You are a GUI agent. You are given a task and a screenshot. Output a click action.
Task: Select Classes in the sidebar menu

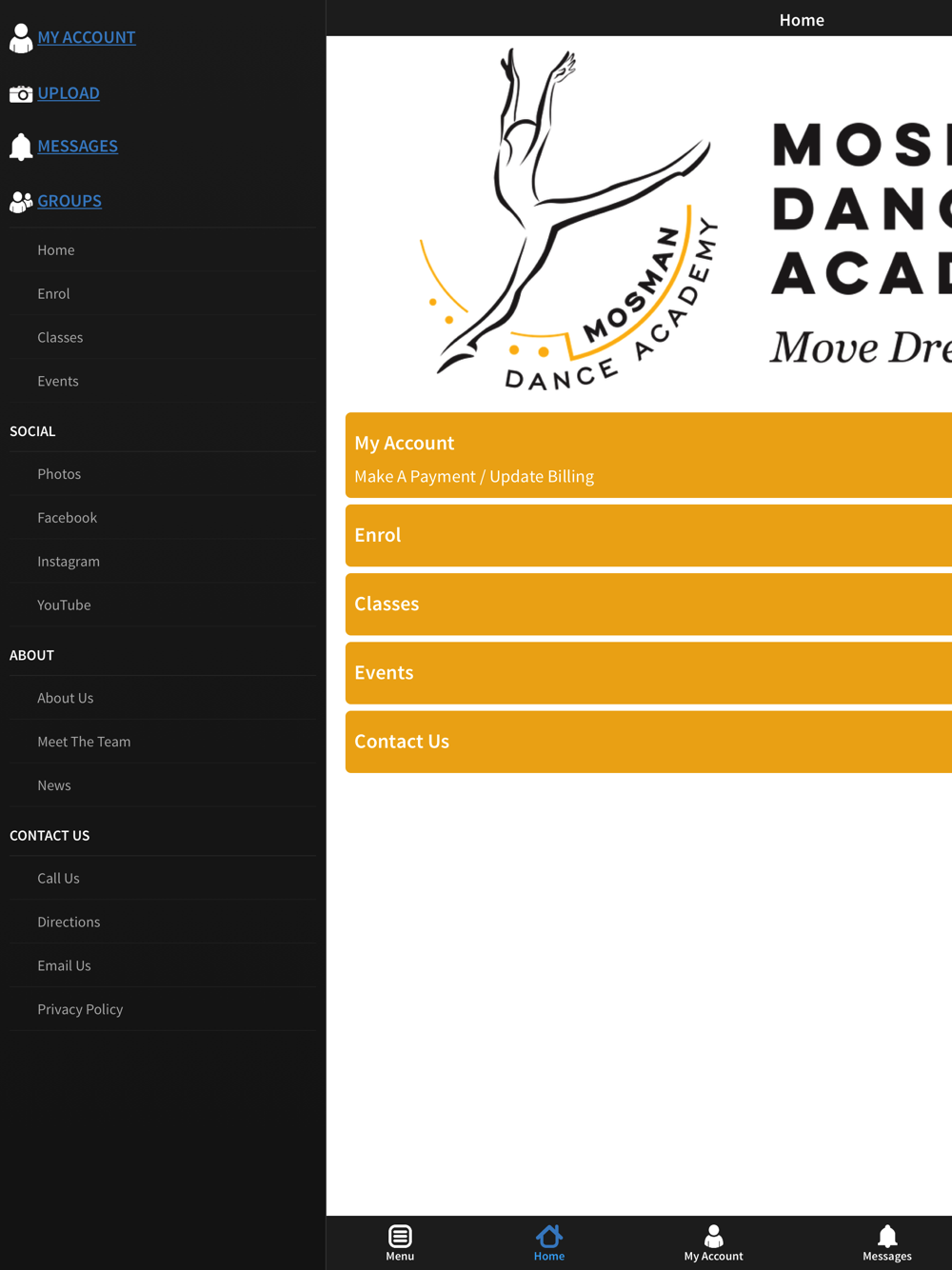click(x=163, y=337)
